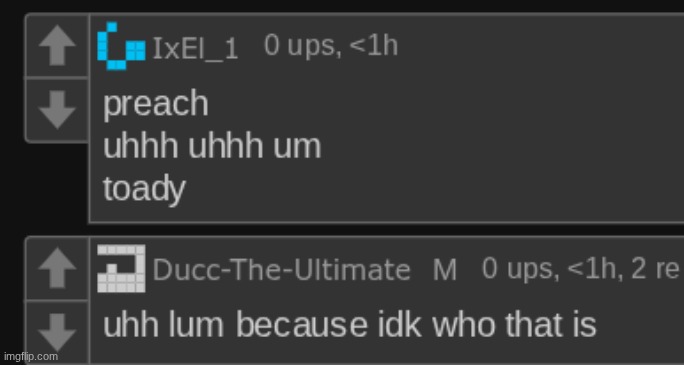Visit the IxEl_1 username profile
Screen dimensions: 684x365
click(x=195, y=48)
